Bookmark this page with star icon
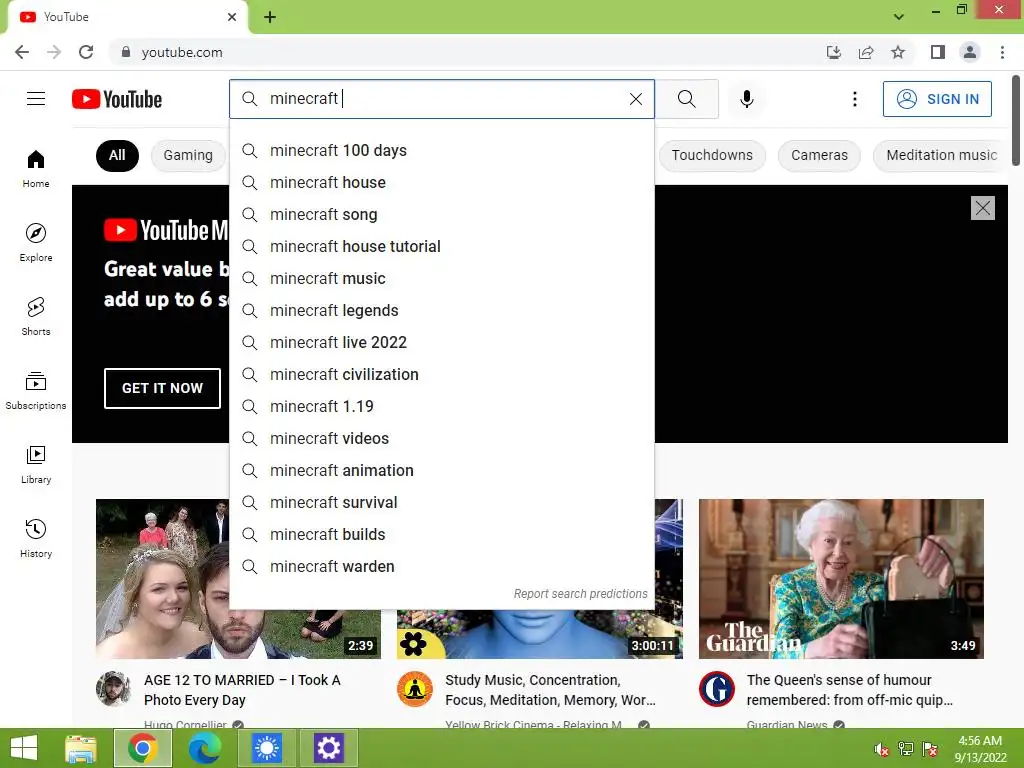 (x=898, y=52)
